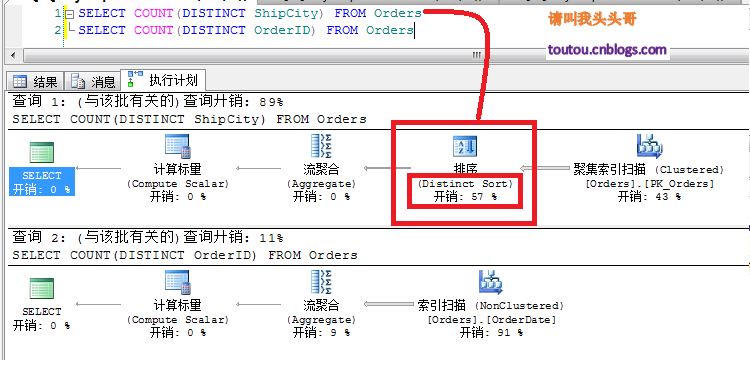750x365 pixels.
Task: Click query 2 statement text with OrderID
Action: pyautogui.click(x=185, y=255)
